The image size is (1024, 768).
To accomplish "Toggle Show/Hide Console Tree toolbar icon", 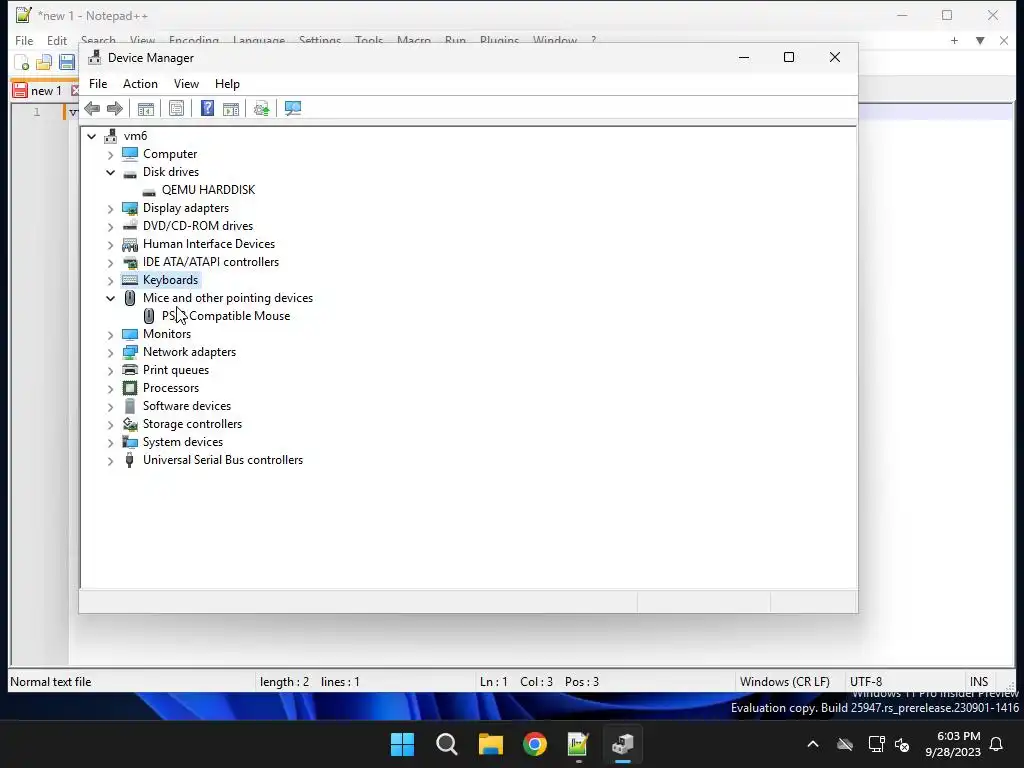I will coord(146,108).
